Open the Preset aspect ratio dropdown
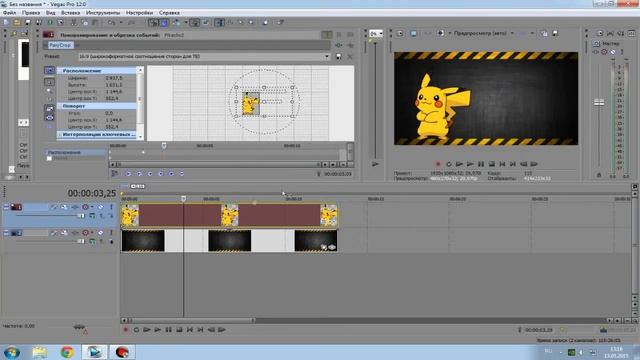The height and width of the screenshot is (360, 640). 327,57
